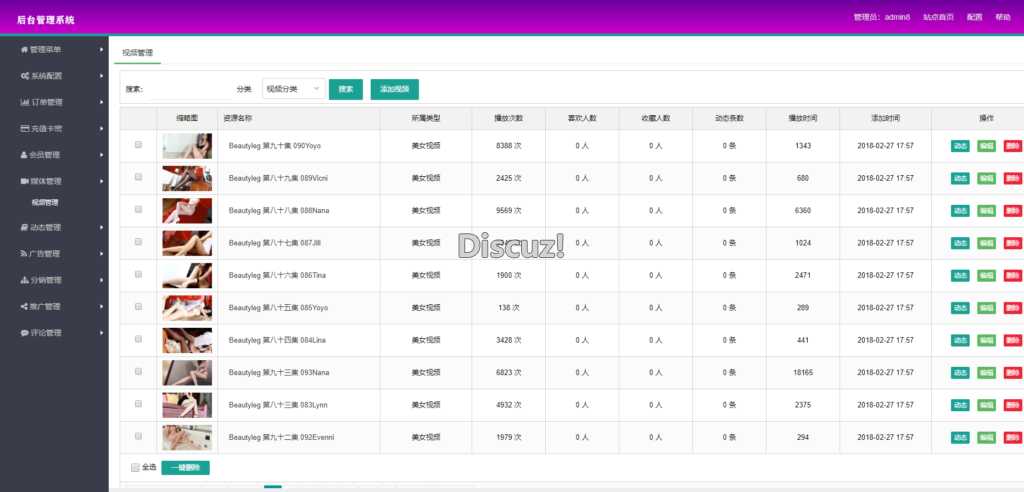Click the gears icon beside 系统配置
The height and width of the screenshot is (492, 1024).
(24, 76)
